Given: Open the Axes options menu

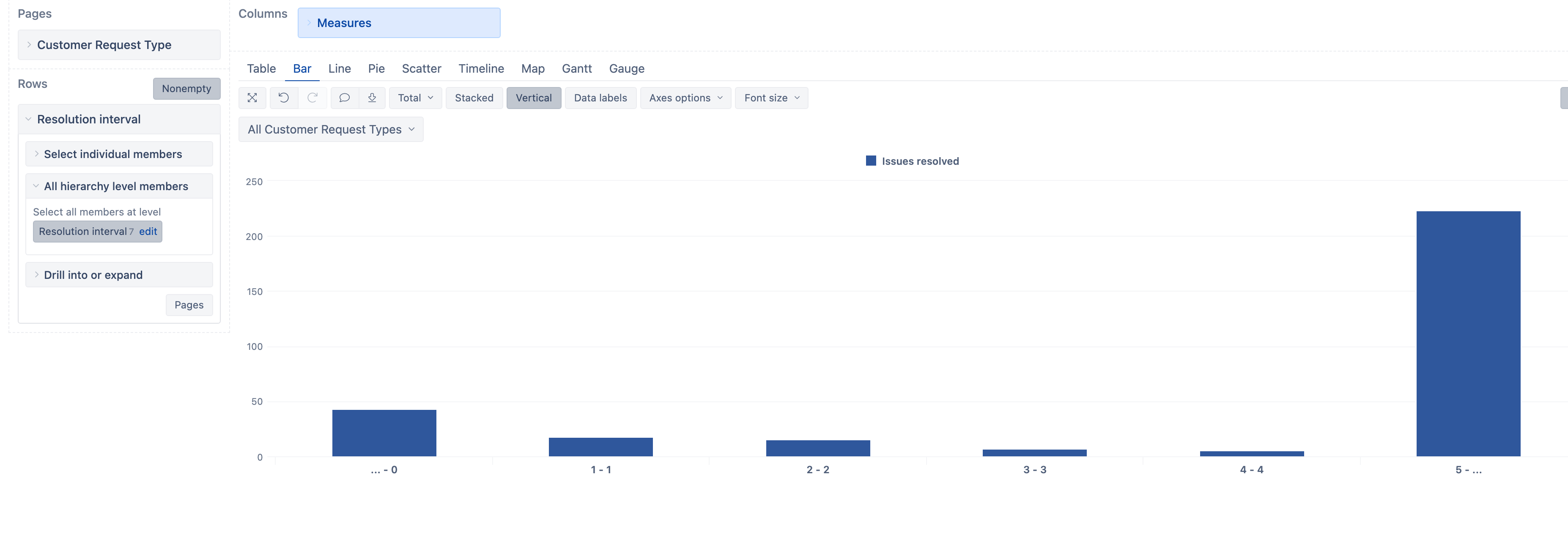Looking at the screenshot, I should tap(685, 97).
